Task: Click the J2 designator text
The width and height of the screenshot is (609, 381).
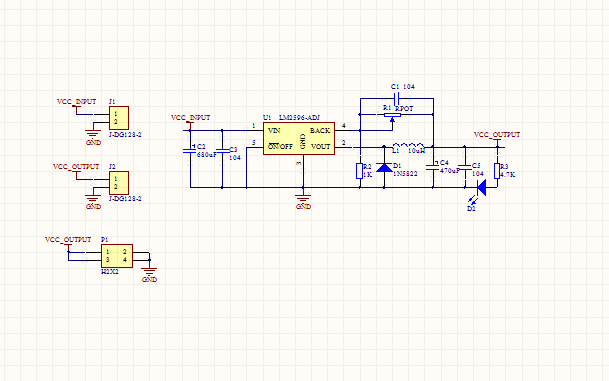Action: (112, 167)
